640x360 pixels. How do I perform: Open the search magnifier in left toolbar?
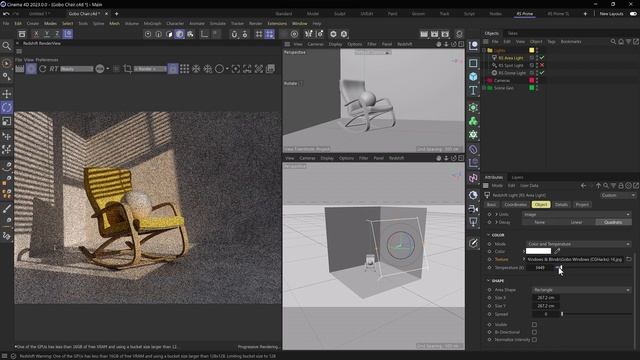tap(7, 46)
